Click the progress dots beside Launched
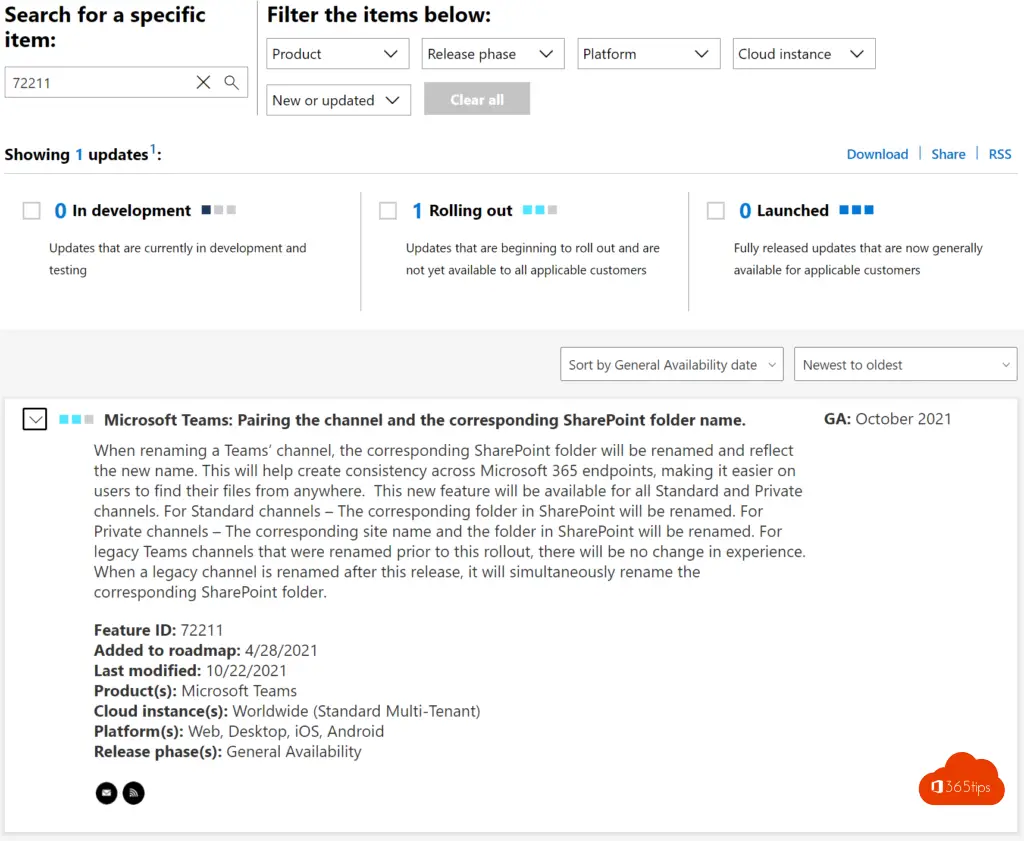 tap(856, 210)
